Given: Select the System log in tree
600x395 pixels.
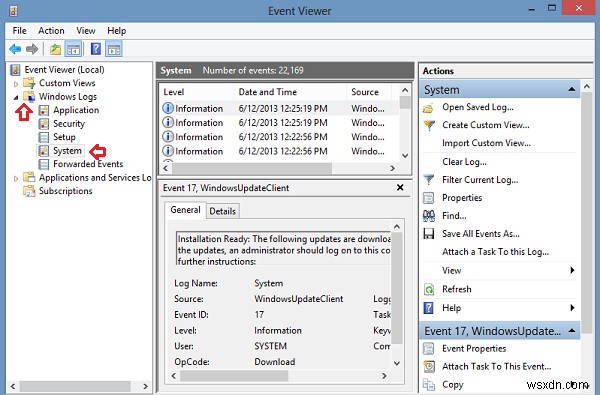Looking at the screenshot, I should [67, 151].
